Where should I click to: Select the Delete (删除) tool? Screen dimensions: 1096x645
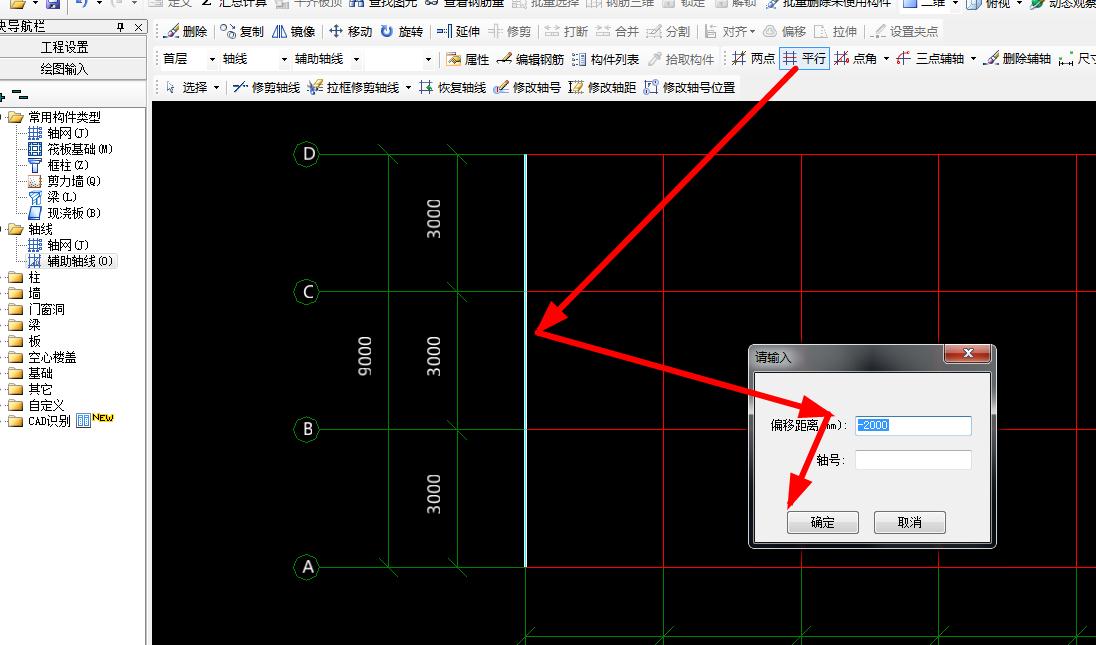(x=185, y=31)
